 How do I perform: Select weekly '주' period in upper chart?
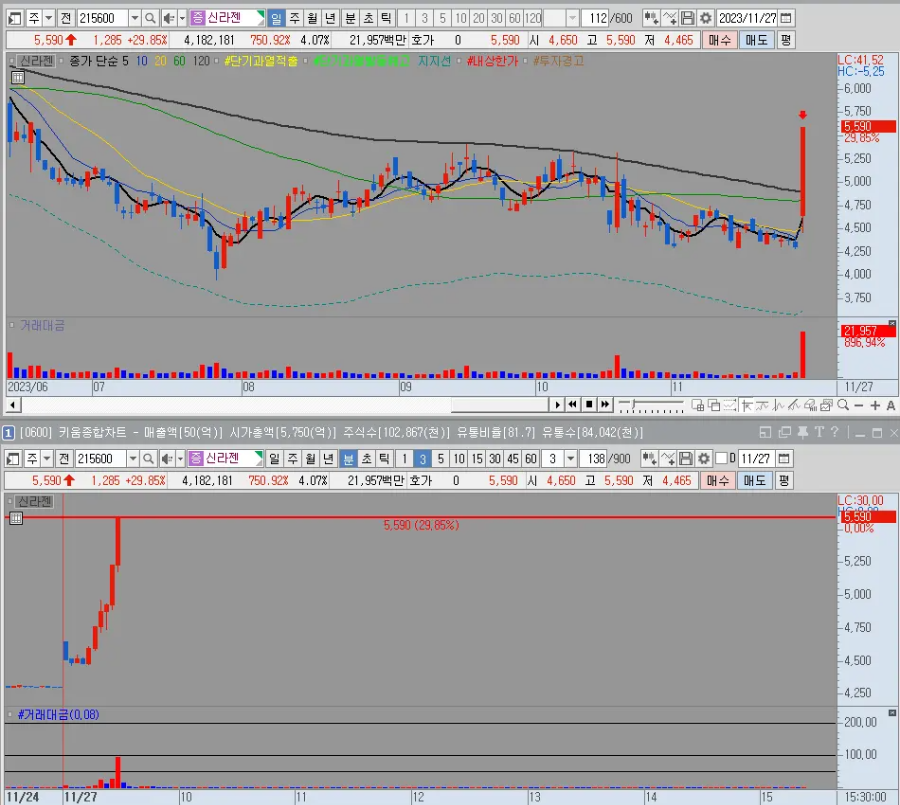tap(294, 18)
